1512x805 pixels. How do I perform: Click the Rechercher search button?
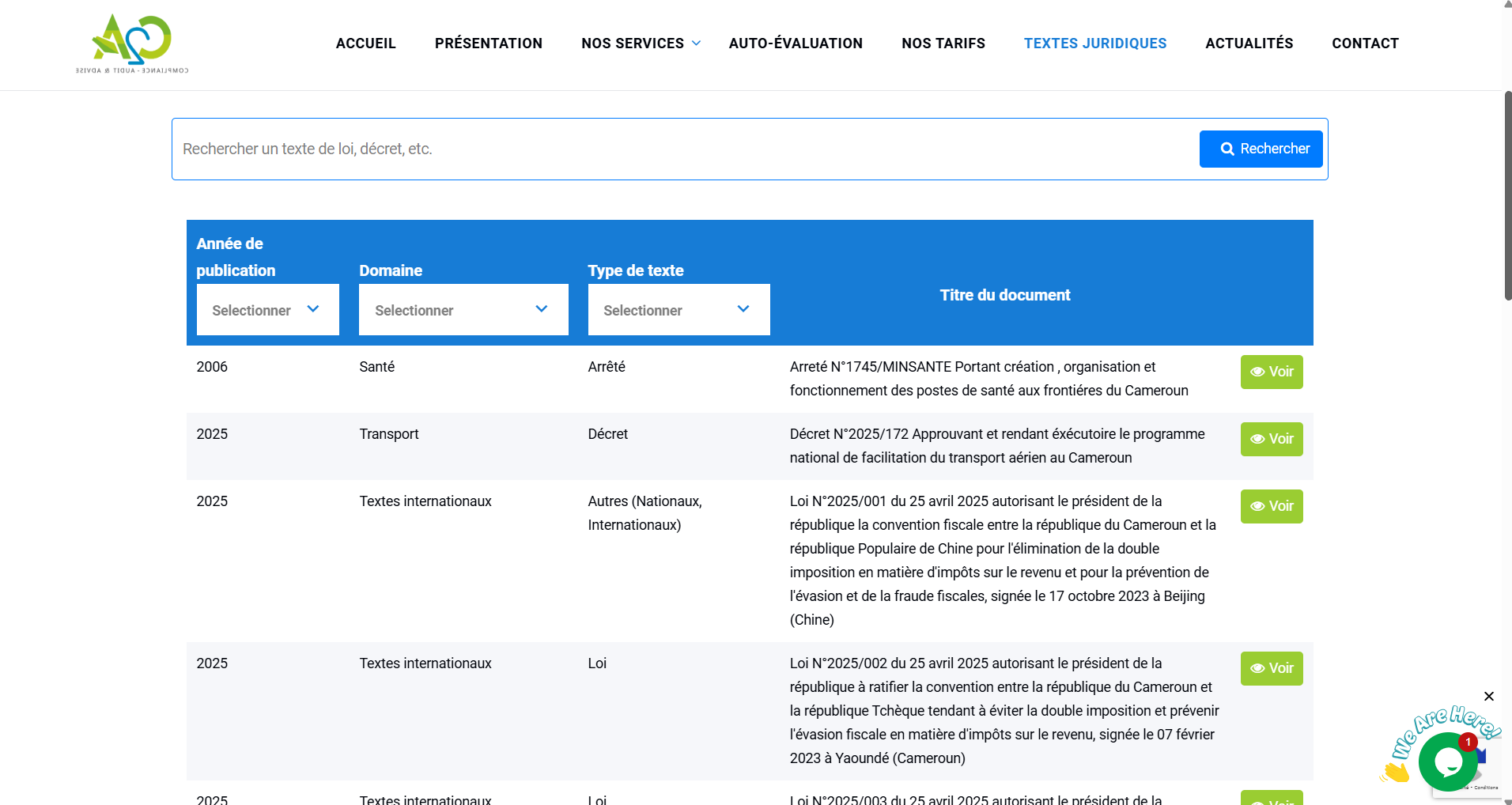click(1261, 149)
